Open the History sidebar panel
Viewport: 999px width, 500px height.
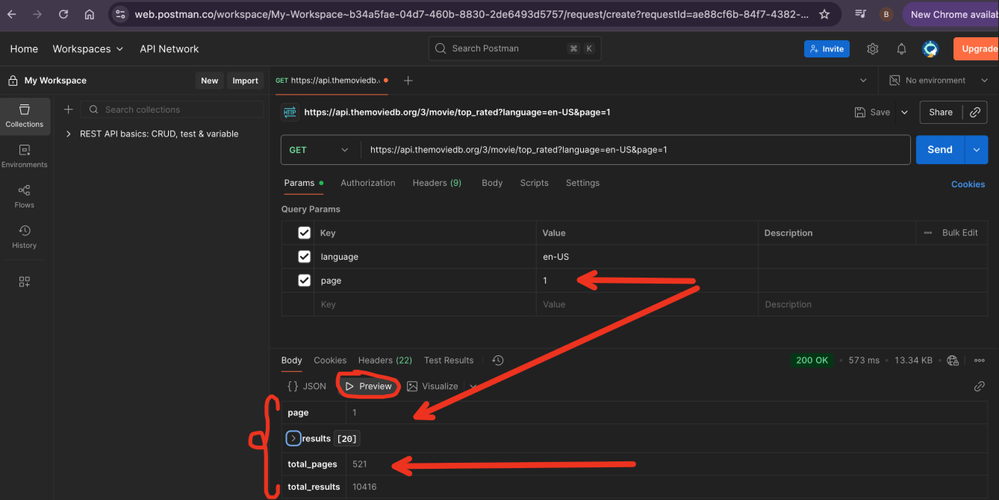click(24, 236)
